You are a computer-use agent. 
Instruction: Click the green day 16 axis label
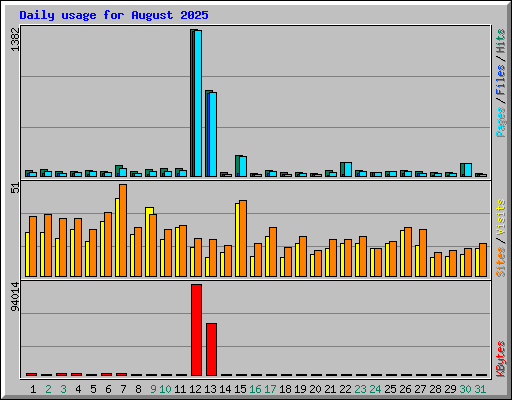pyautogui.click(x=255, y=389)
